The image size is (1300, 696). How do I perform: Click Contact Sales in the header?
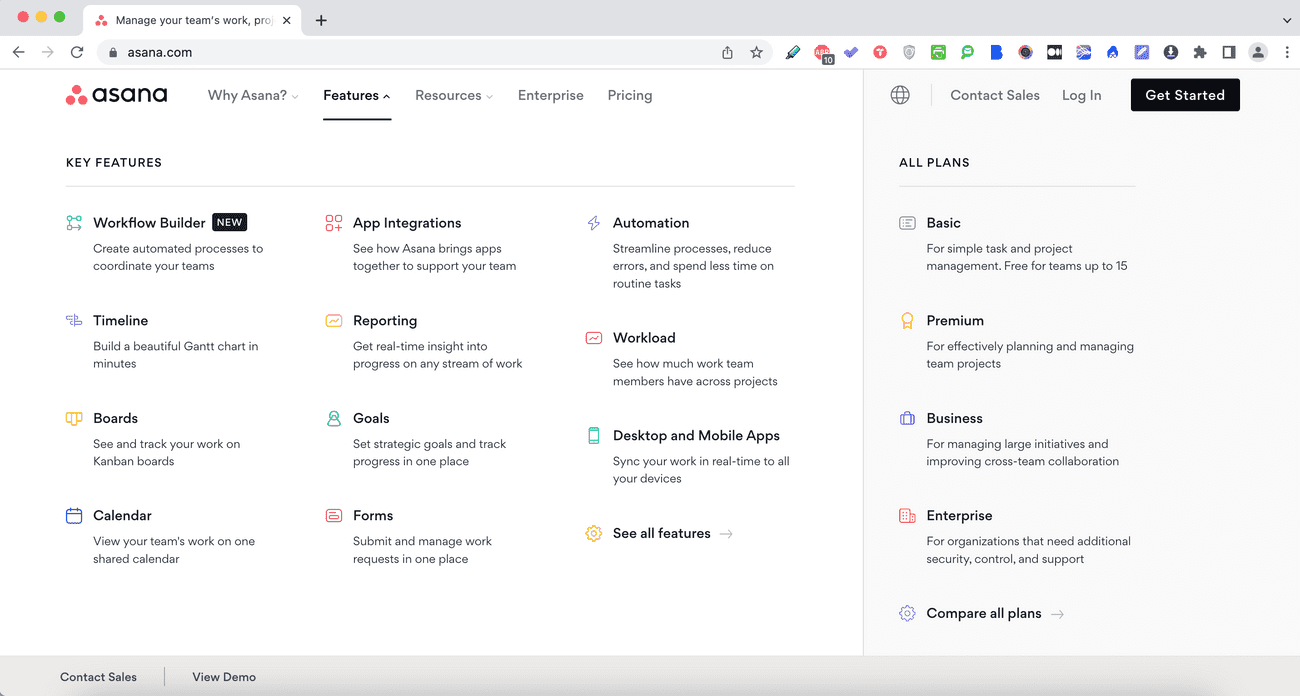point(995,95)
